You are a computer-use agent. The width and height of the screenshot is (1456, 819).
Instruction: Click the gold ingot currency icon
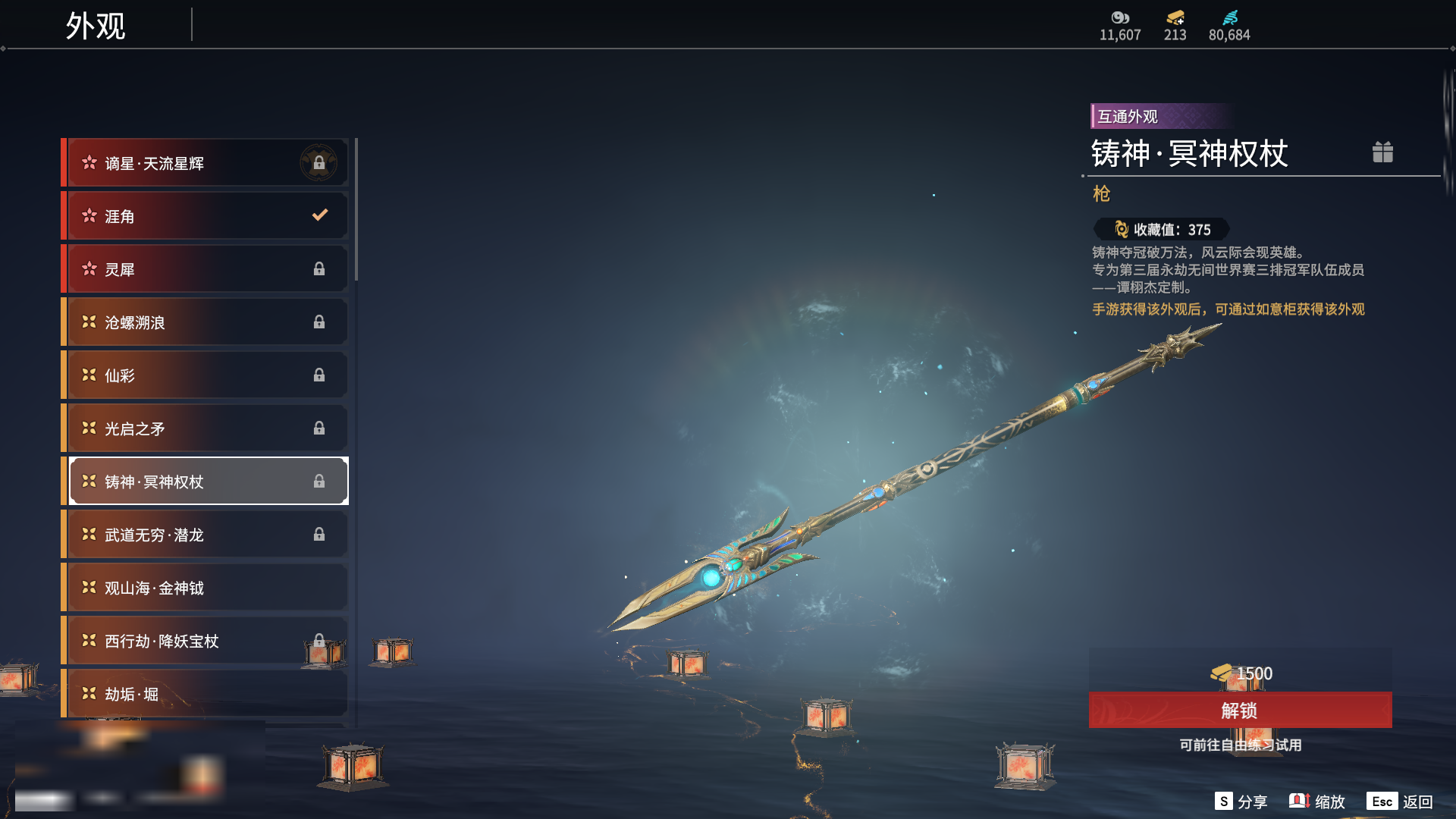pos(1175,17)
